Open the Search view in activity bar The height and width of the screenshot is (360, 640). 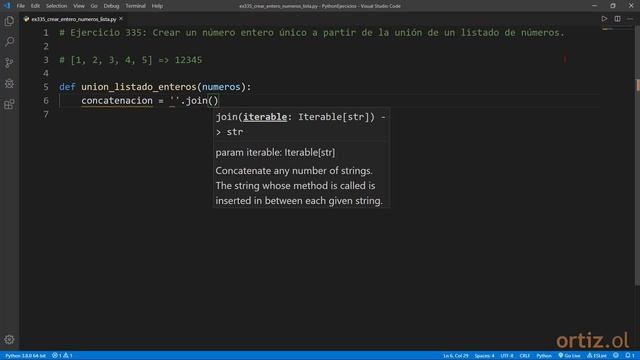tap(9, 42)
